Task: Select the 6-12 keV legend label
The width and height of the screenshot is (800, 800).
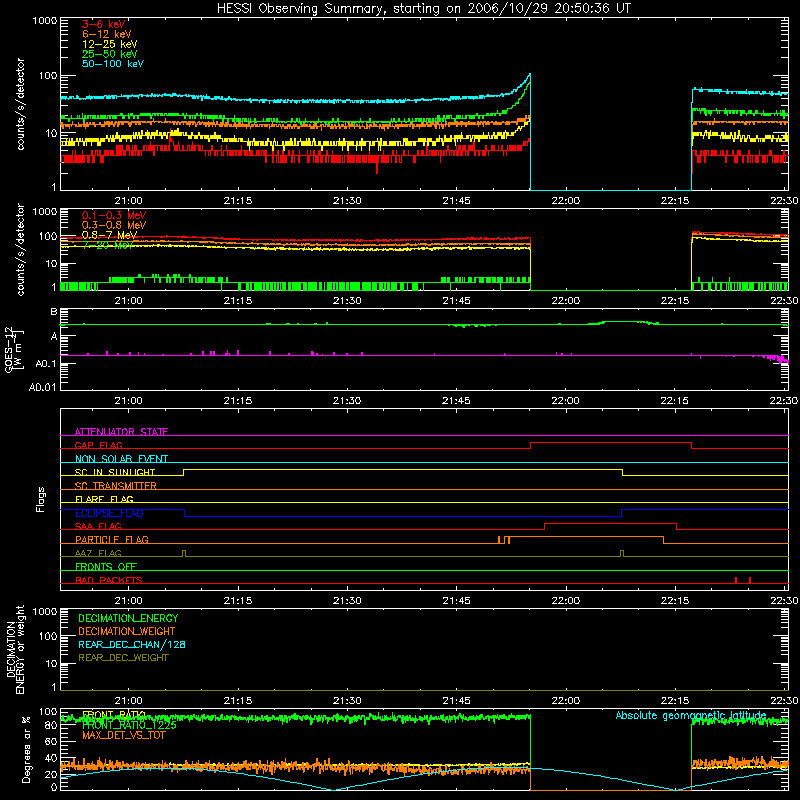Action: [x=107, y=34]
